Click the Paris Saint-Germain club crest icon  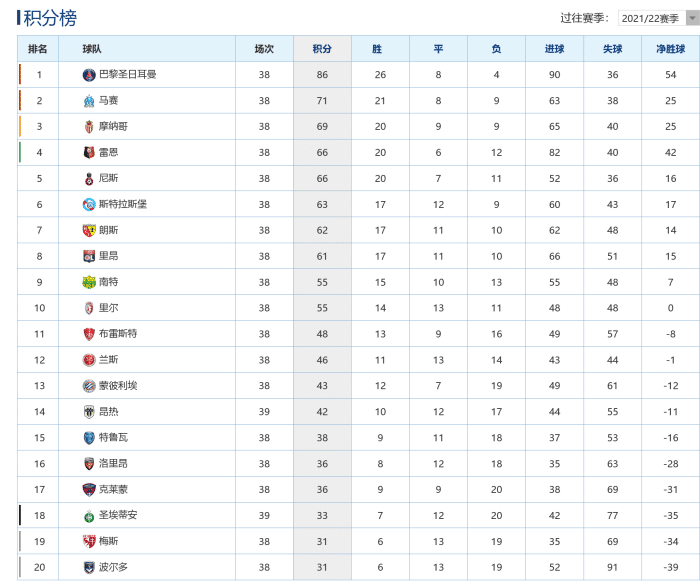[x=89, y=75]
